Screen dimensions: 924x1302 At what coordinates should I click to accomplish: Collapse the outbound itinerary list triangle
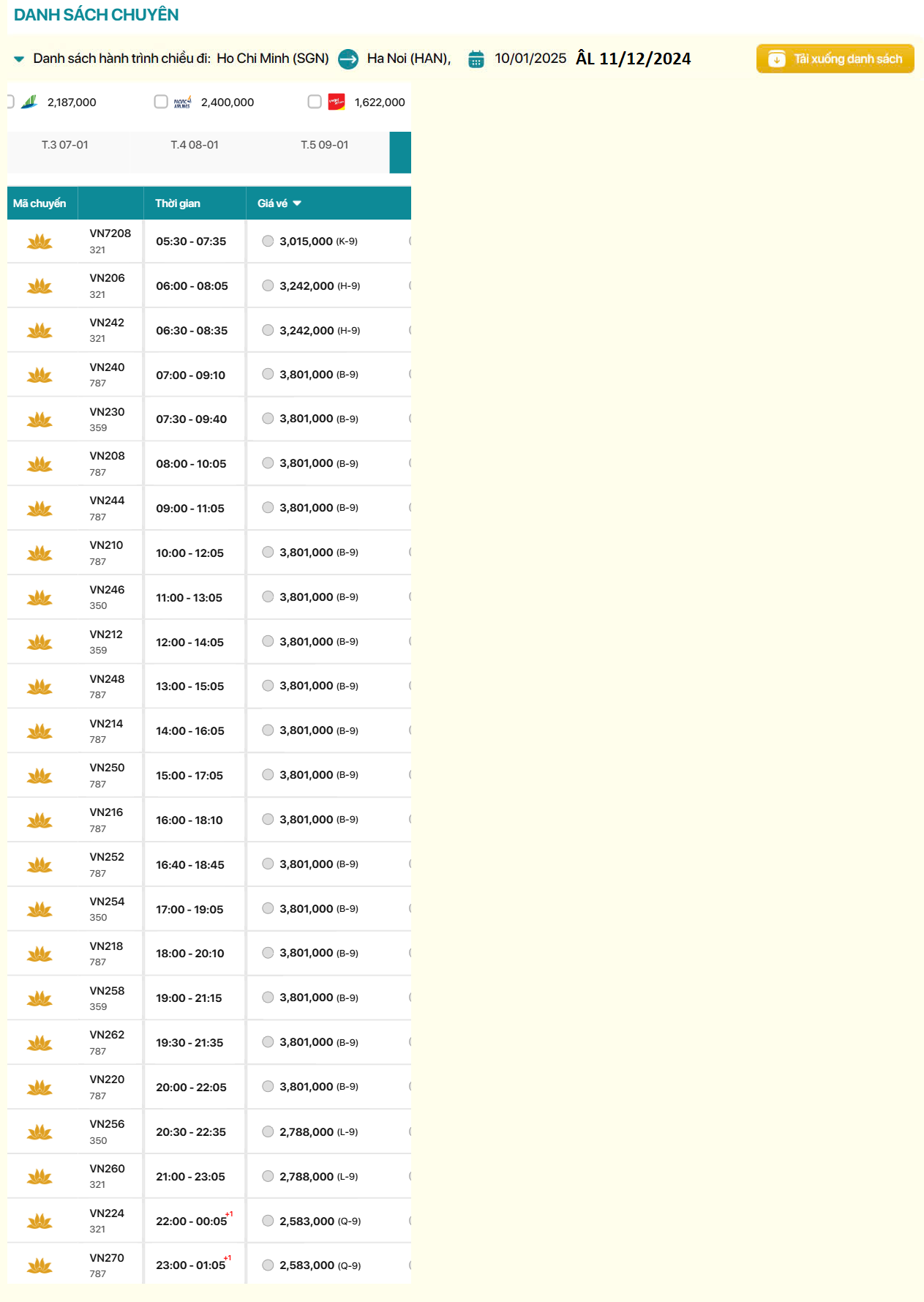pos(19,59)
